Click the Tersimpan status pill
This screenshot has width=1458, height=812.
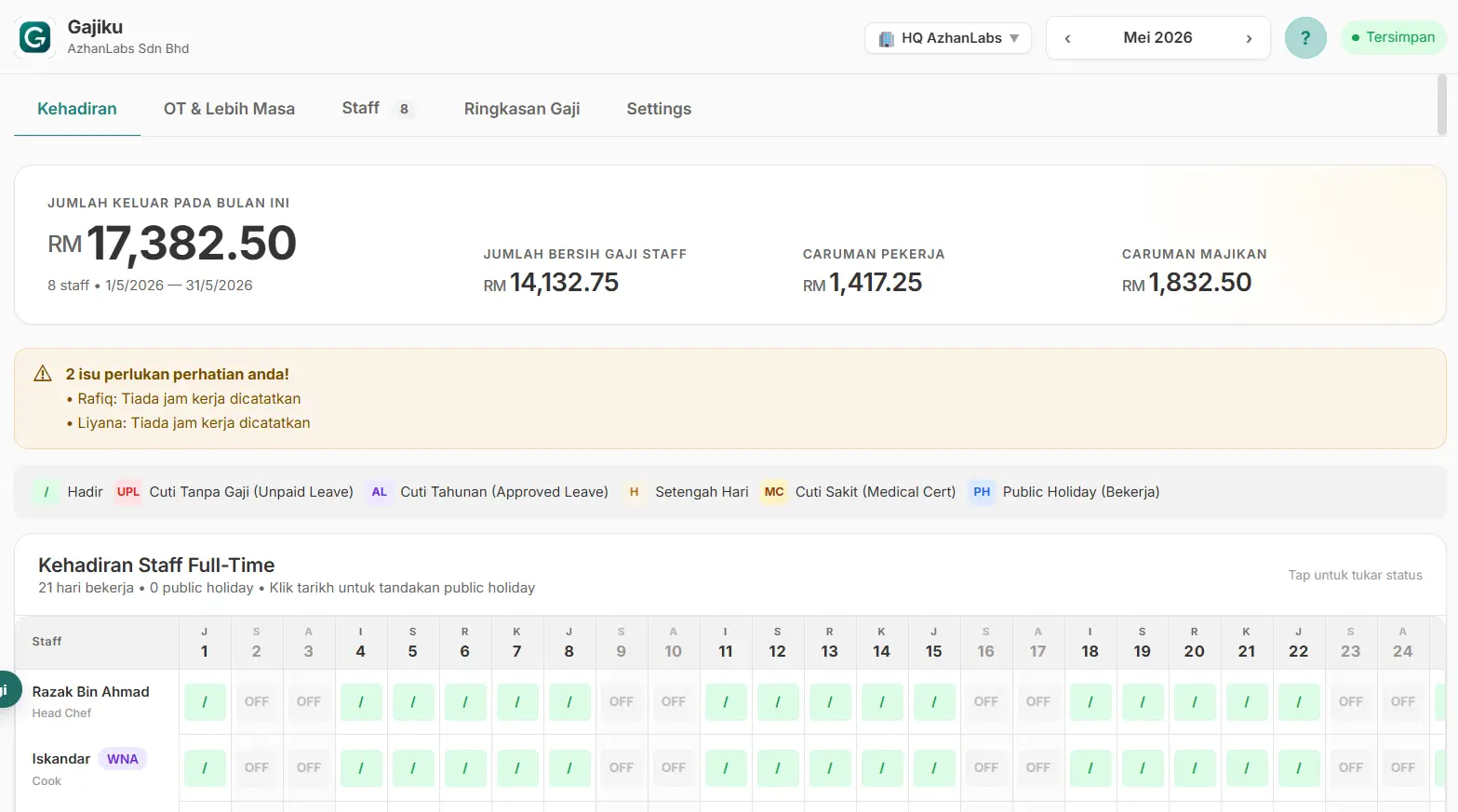1393,37
